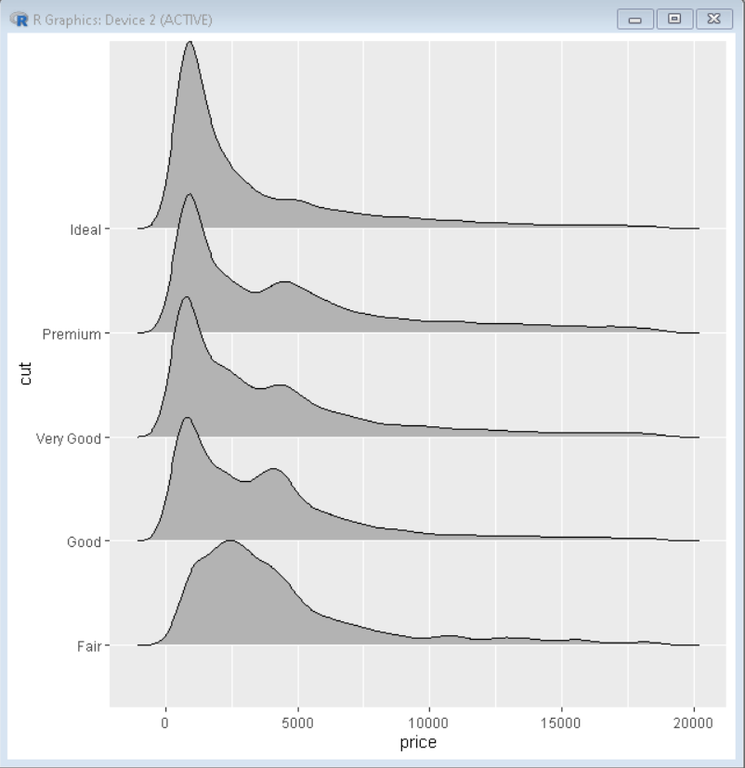Click the peak of the Ideal density ridge
Screen dimensions: 745x768
click(x=190, y=42)
